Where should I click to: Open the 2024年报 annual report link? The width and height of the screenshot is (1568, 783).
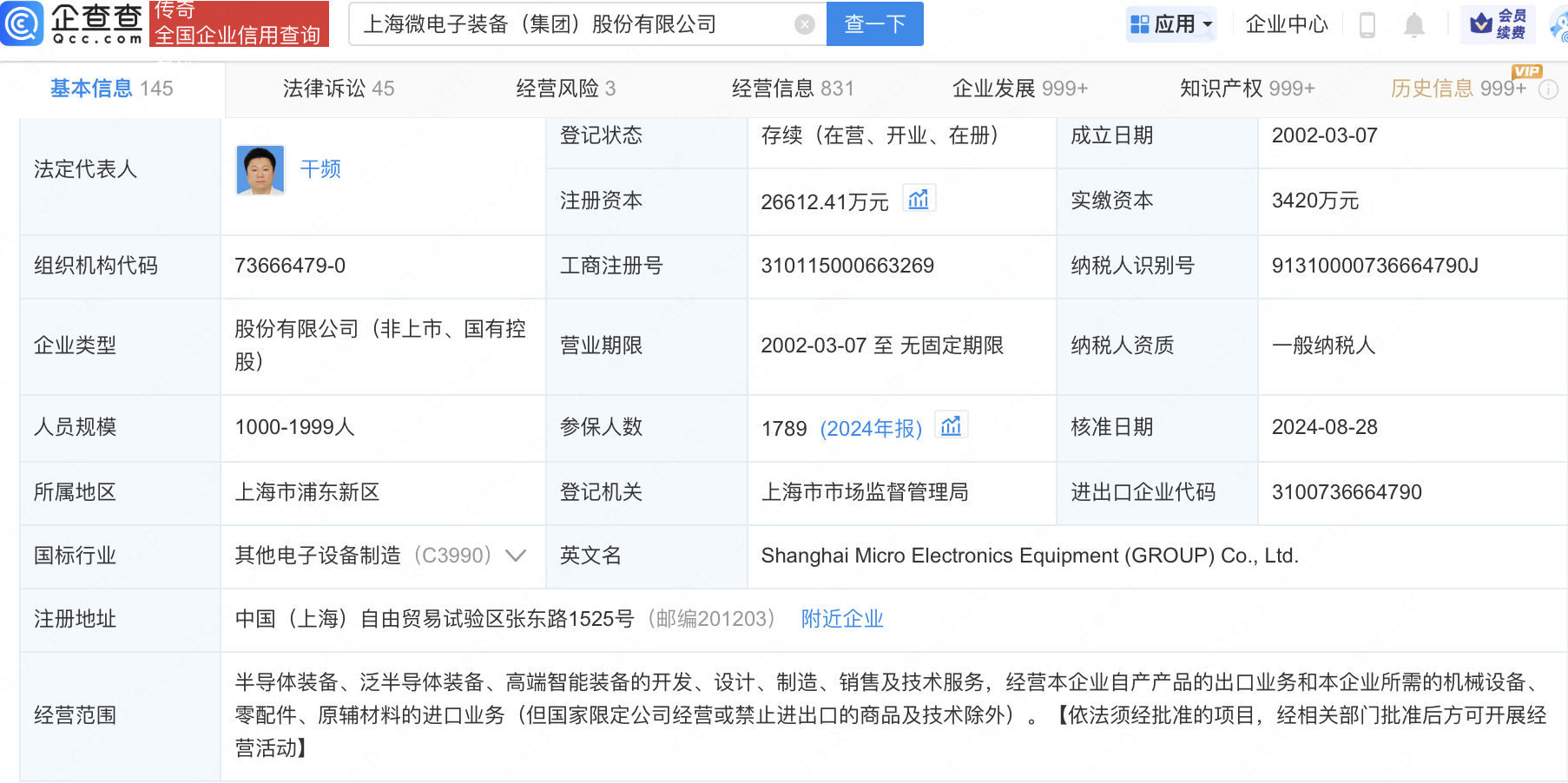(871, 428)
